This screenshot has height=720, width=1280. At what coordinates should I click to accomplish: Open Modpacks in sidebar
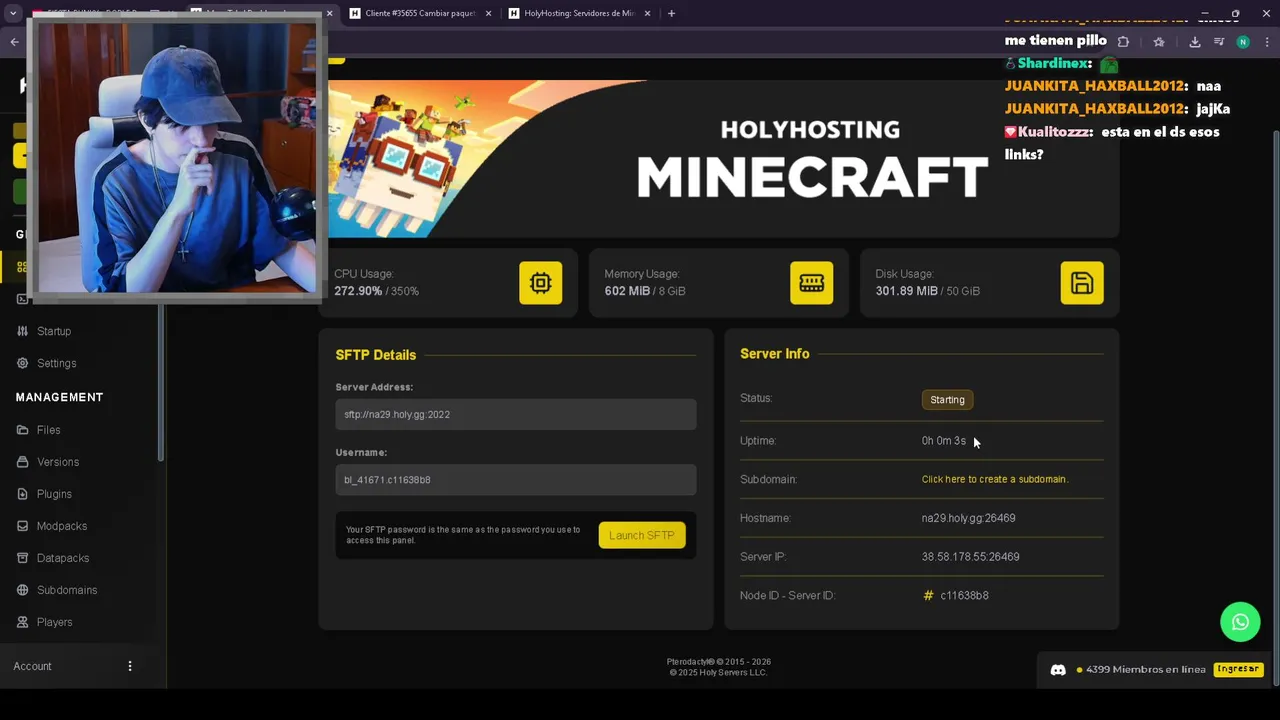[62, 526]
